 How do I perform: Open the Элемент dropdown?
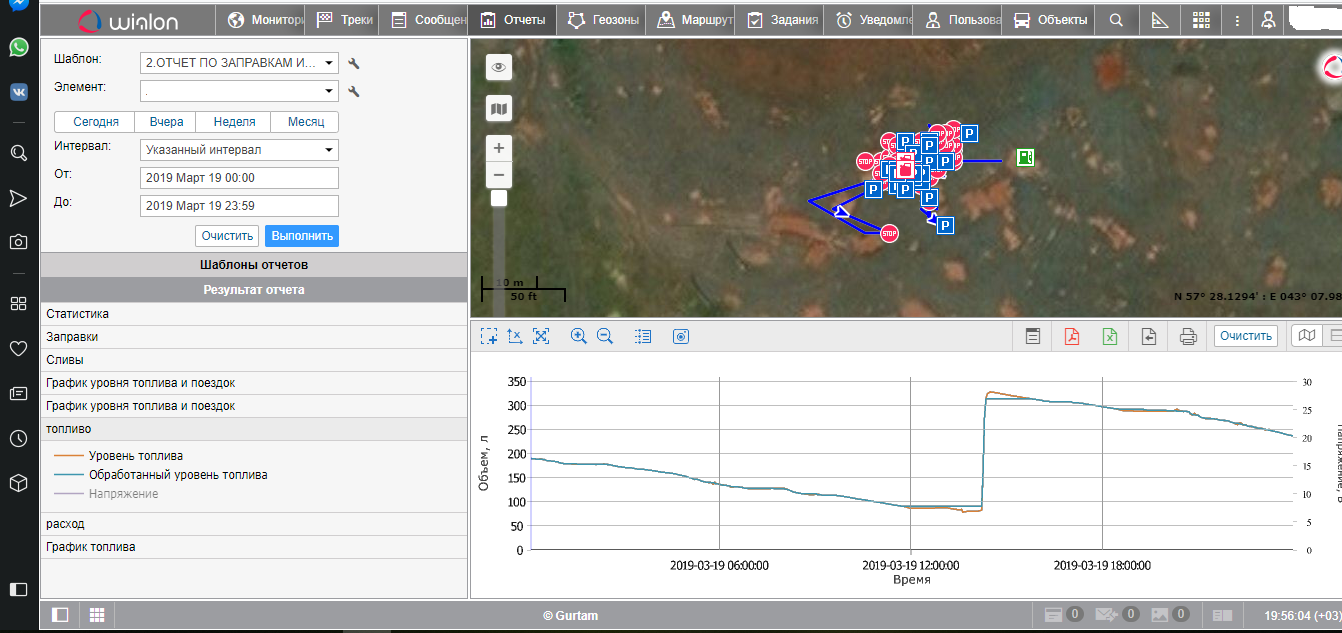point(239,91)
